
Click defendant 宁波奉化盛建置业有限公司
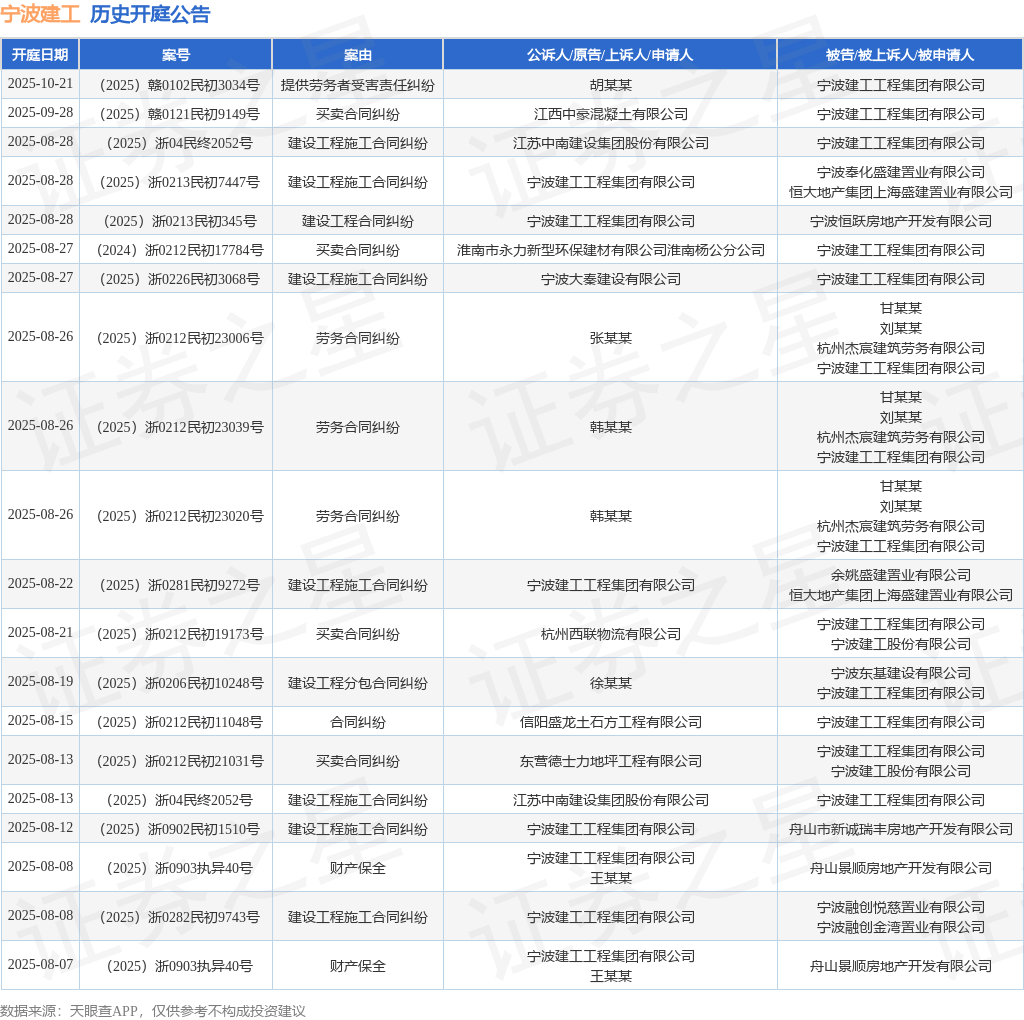click(901, 172)
